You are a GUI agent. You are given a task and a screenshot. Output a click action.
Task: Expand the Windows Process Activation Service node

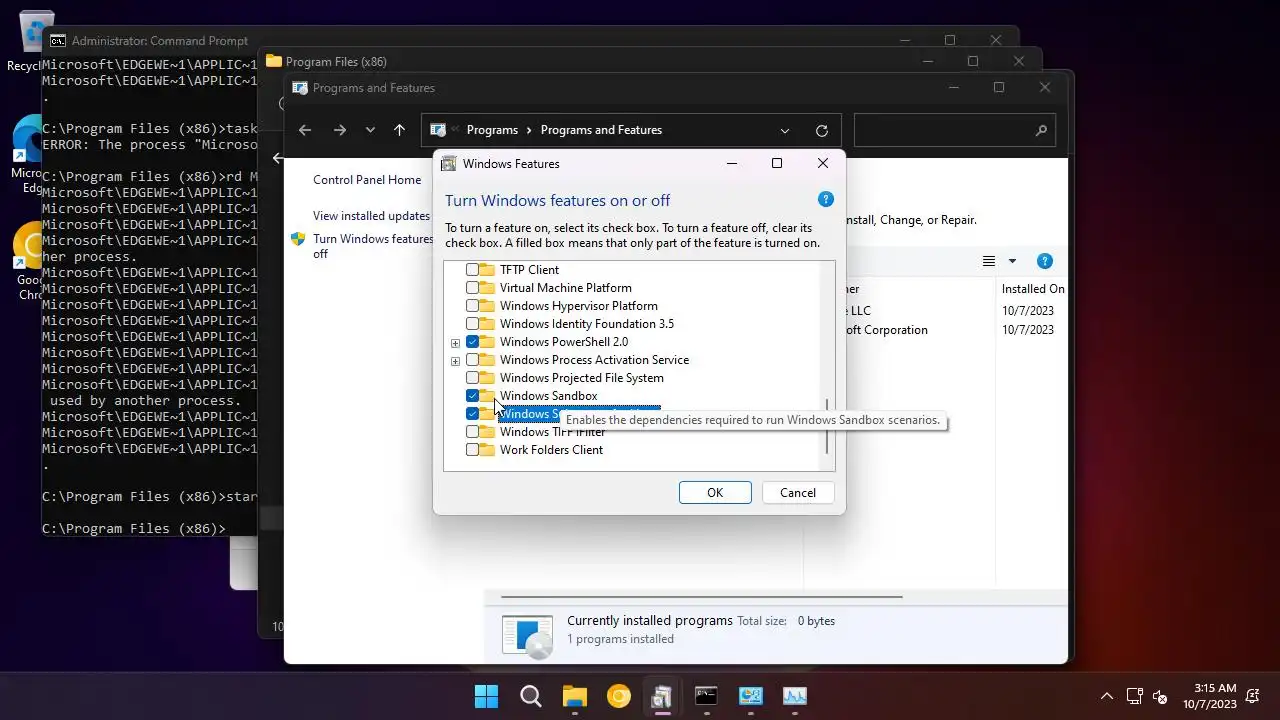coord(455,361)
